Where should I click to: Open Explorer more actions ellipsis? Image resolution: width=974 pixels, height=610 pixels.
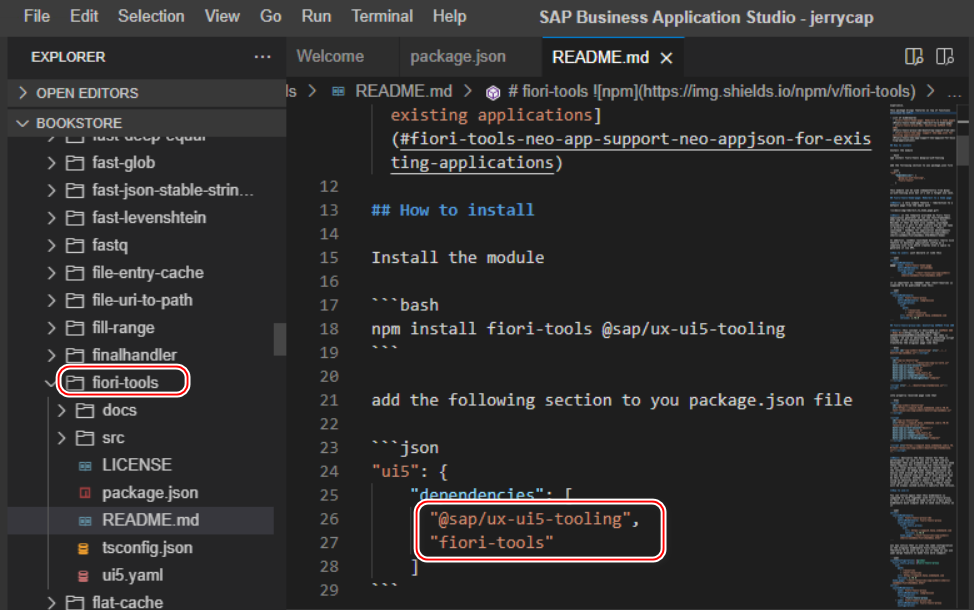[263, 57]
